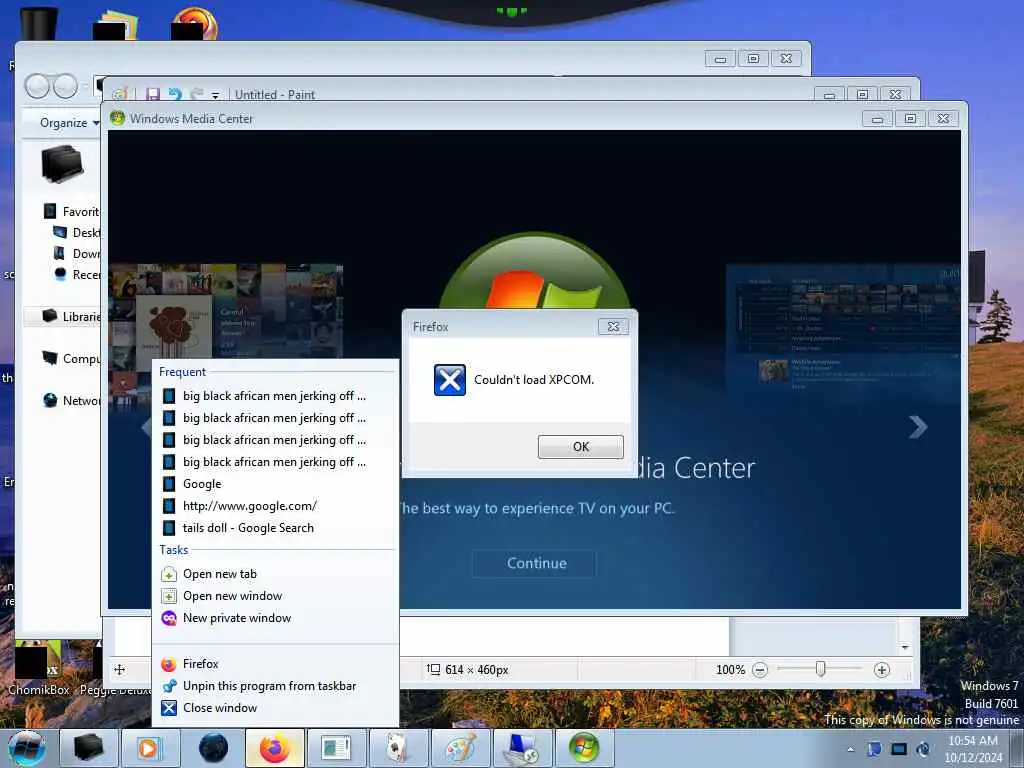Minimize the Paint window
This screenshot has height=768, width=1024.
pyautogui.click(x=829, y=95)
